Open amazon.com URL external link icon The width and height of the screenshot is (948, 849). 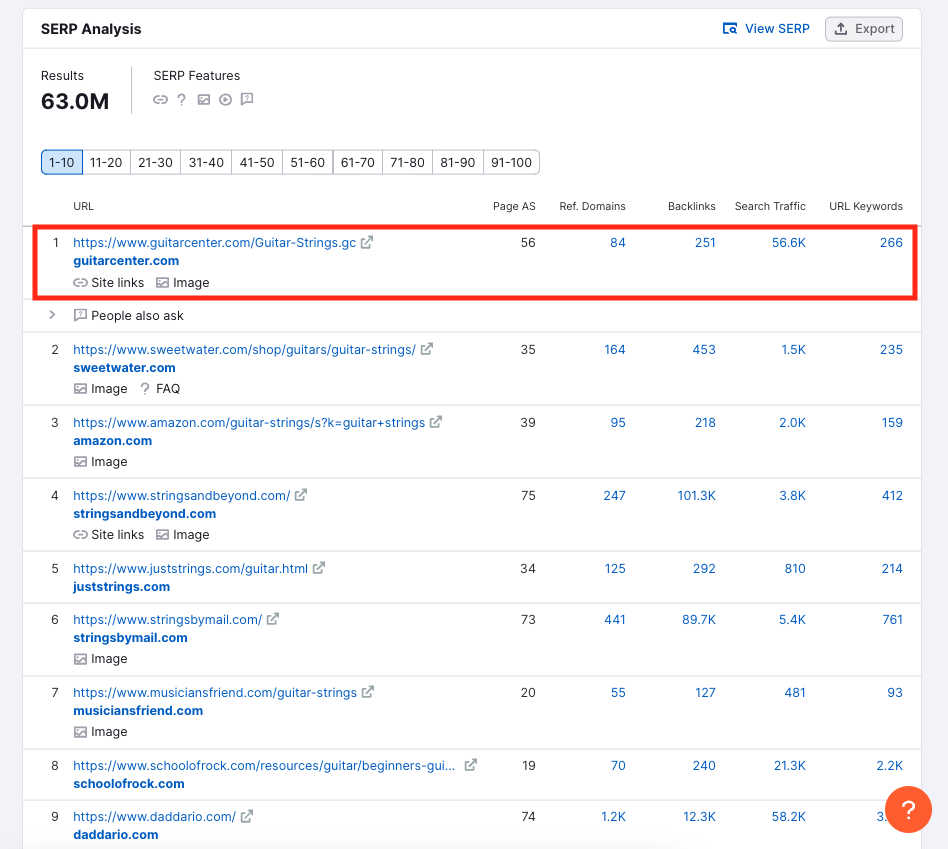[x=436, y=422]
